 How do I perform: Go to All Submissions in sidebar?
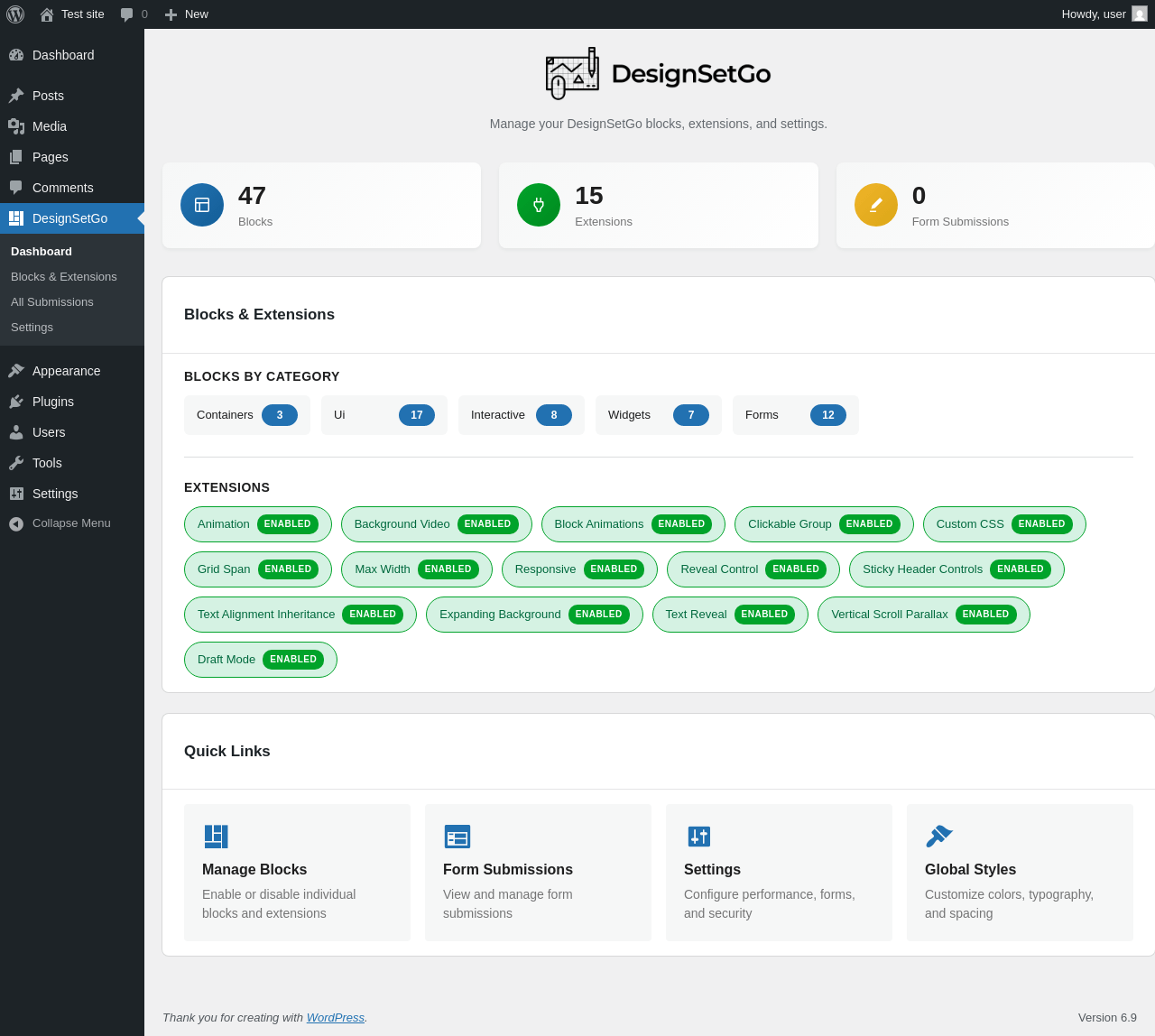52,302
